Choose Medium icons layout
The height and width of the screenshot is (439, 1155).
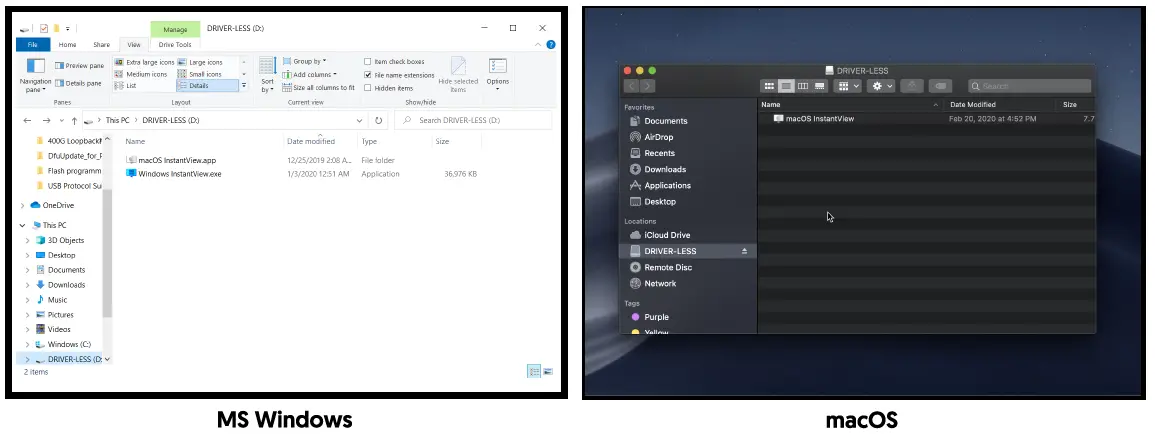(141, 74)
